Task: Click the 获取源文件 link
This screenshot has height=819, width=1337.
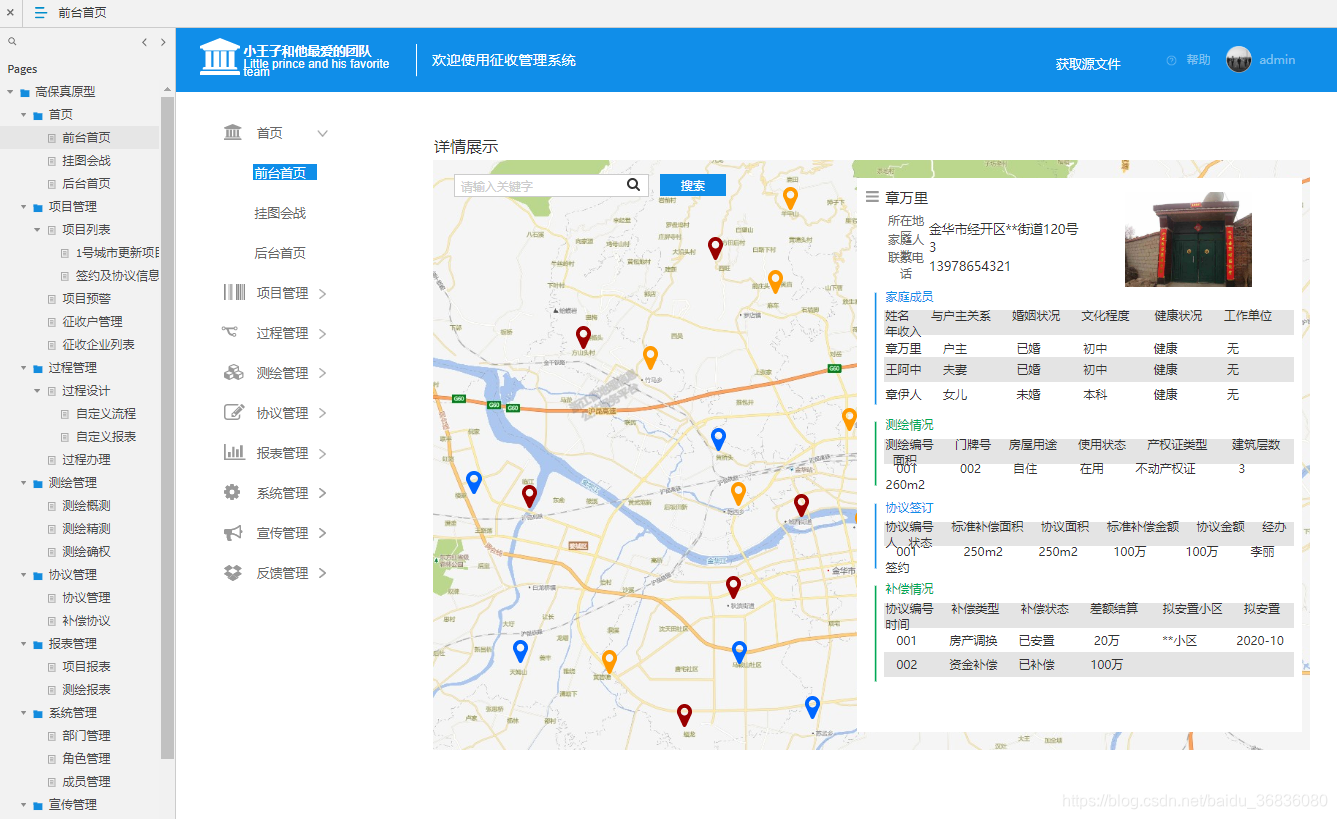Action: (x=1088, y=64)
